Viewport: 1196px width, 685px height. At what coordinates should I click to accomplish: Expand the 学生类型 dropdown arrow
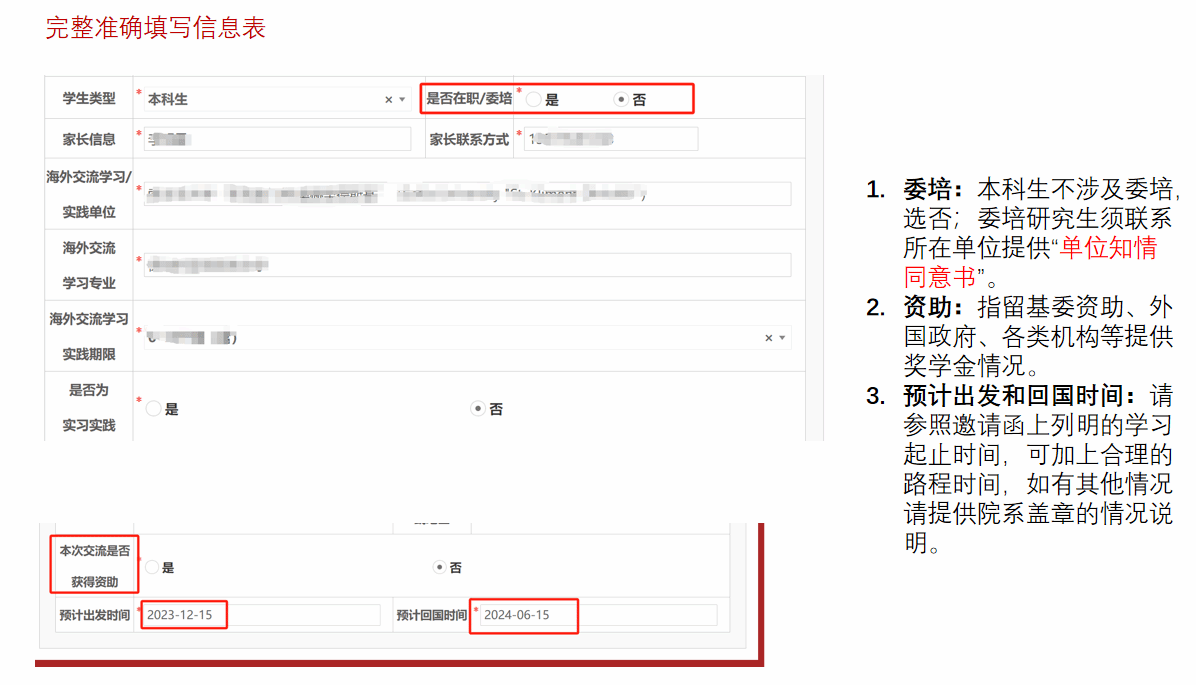point(402,100)
